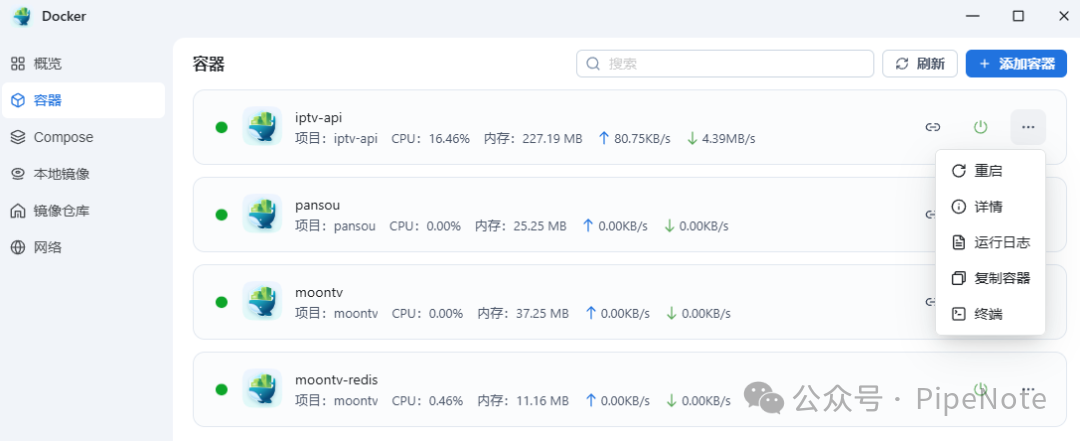Open the three-dots menu for iptv-api

coord(1028,127)
